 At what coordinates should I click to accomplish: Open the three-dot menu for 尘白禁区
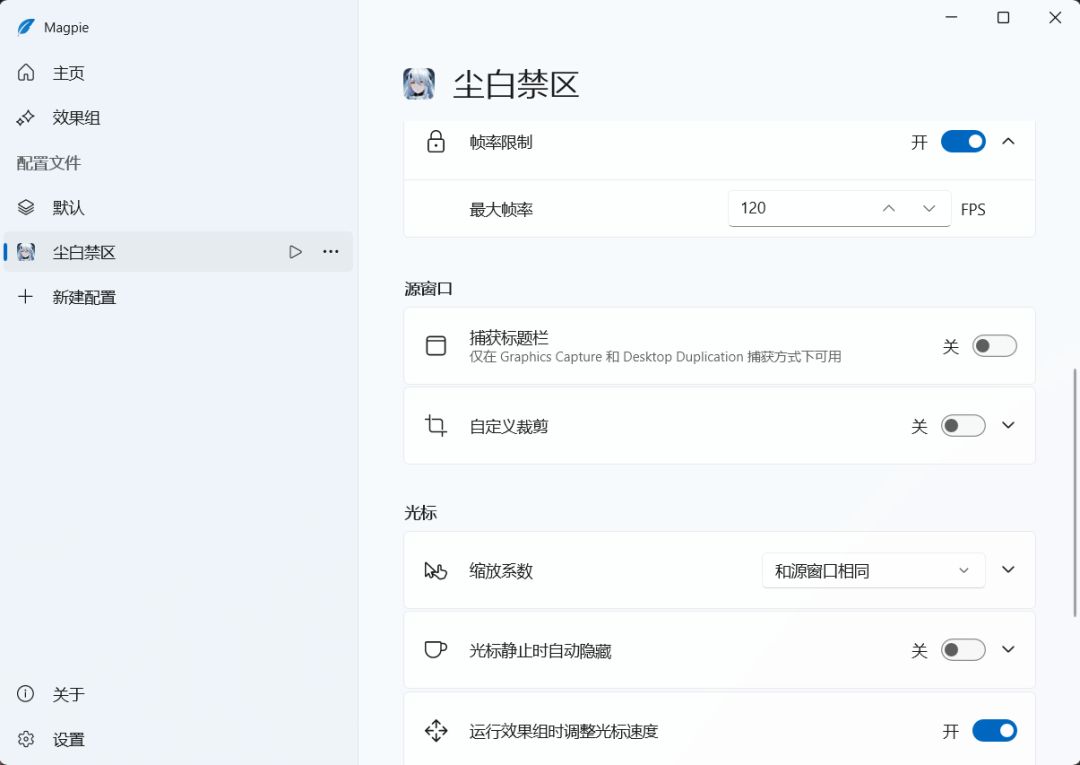[x=331, y=252]
